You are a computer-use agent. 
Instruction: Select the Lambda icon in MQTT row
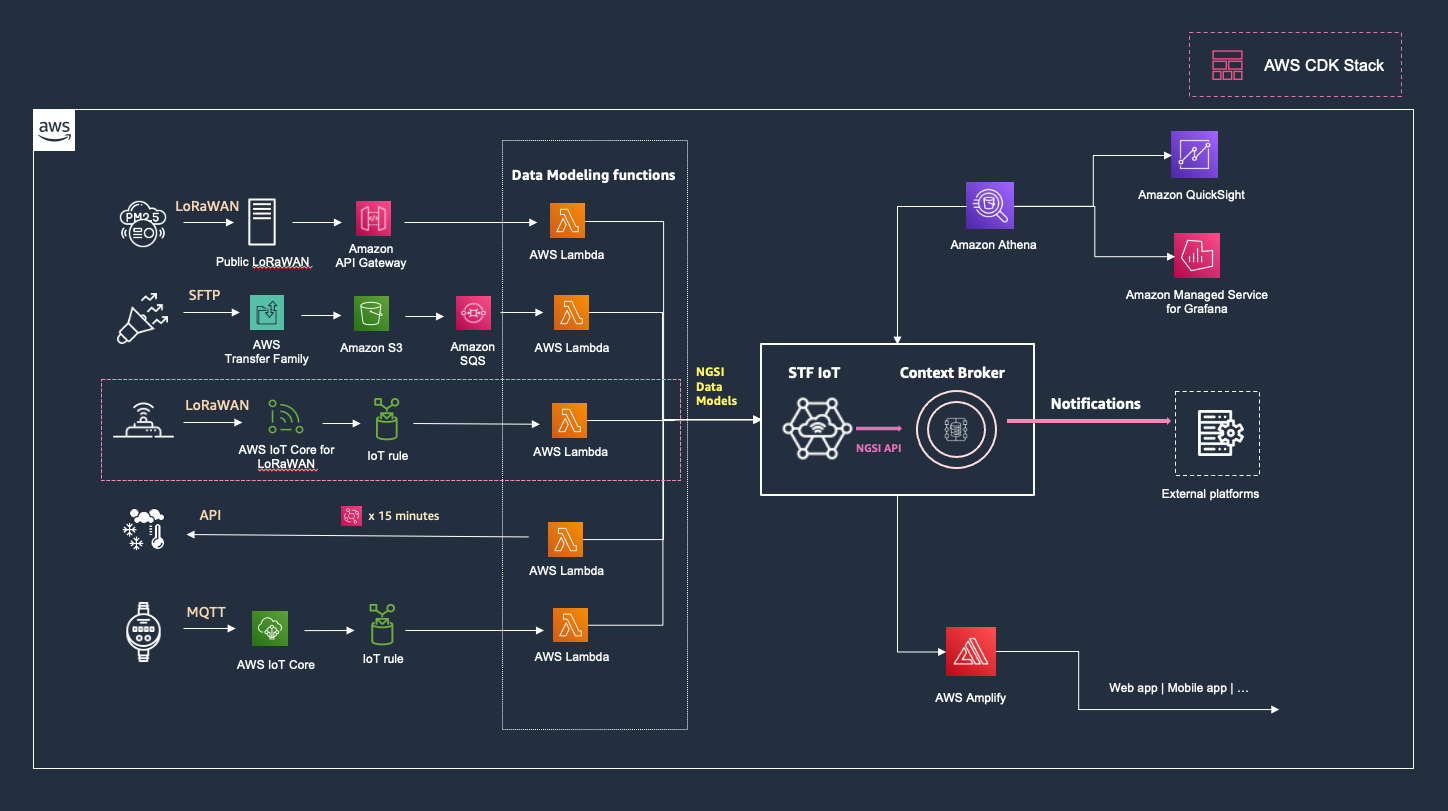point(570,625)
